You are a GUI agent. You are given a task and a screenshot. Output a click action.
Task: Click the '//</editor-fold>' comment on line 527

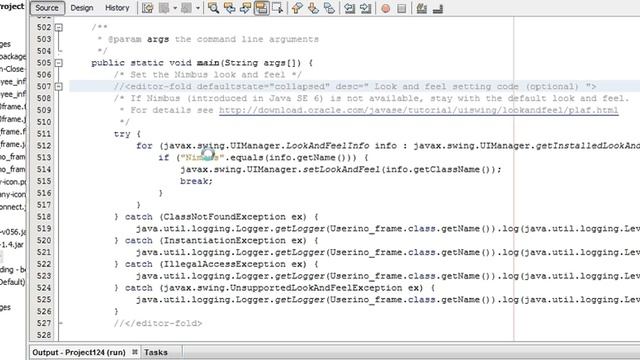point(158,323)
